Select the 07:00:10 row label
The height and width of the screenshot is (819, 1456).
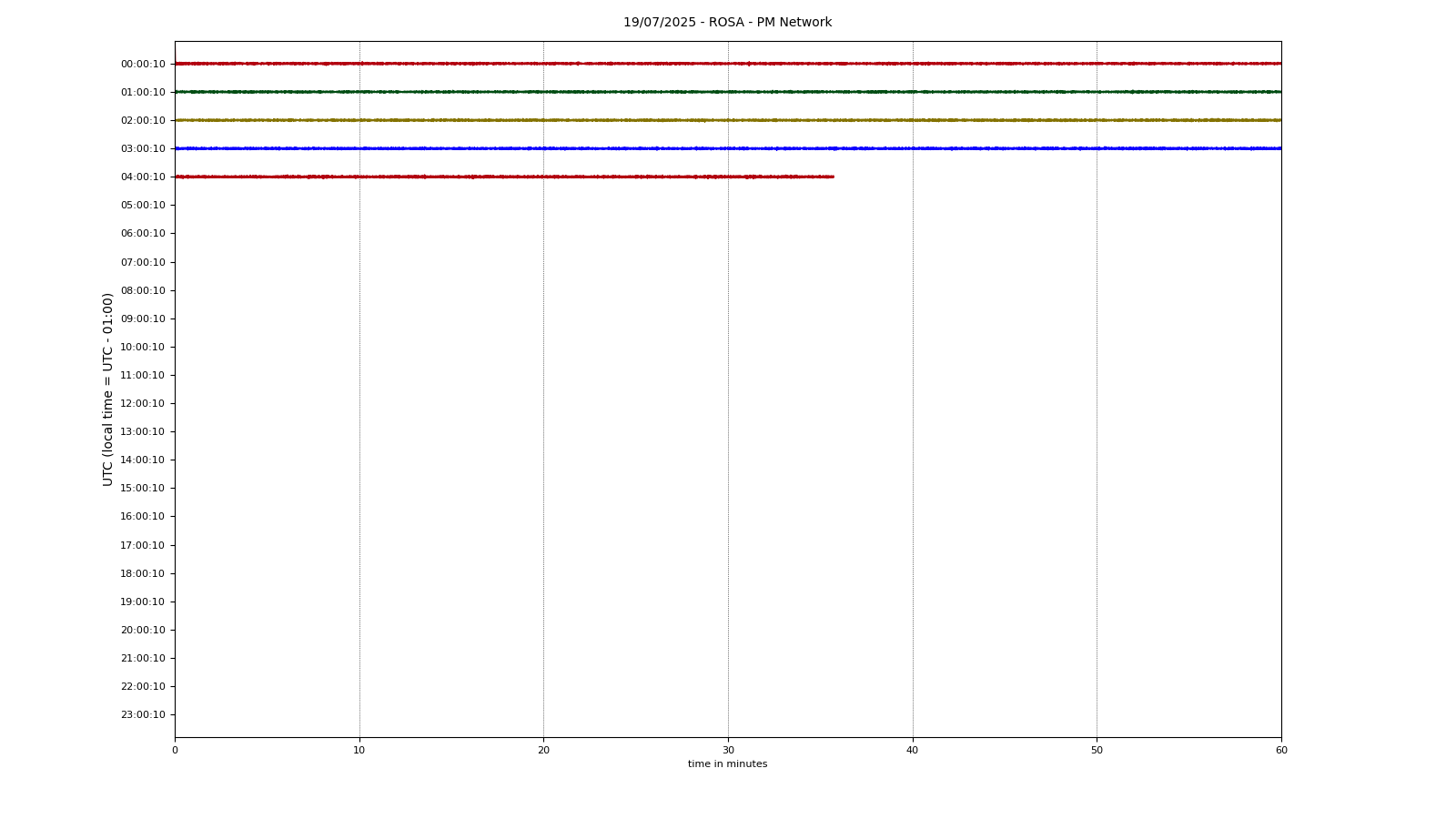pyautogui.click(x=143, y=262)
